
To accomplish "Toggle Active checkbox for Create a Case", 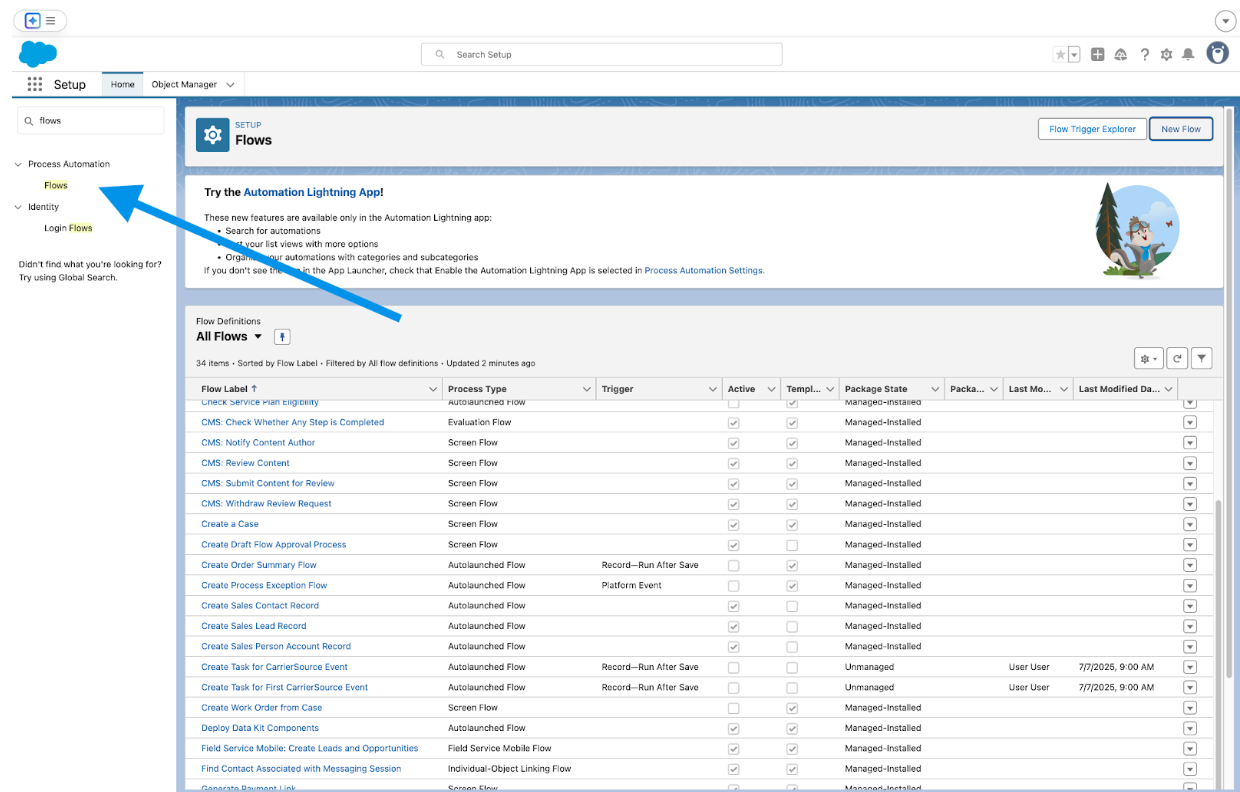I will (x=734, y=524).
